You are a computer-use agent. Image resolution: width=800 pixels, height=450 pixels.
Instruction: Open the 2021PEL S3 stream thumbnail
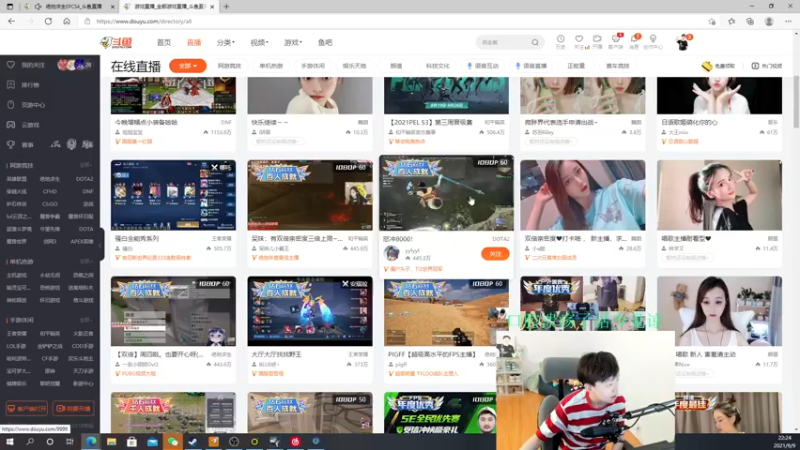tap(446, 95)
